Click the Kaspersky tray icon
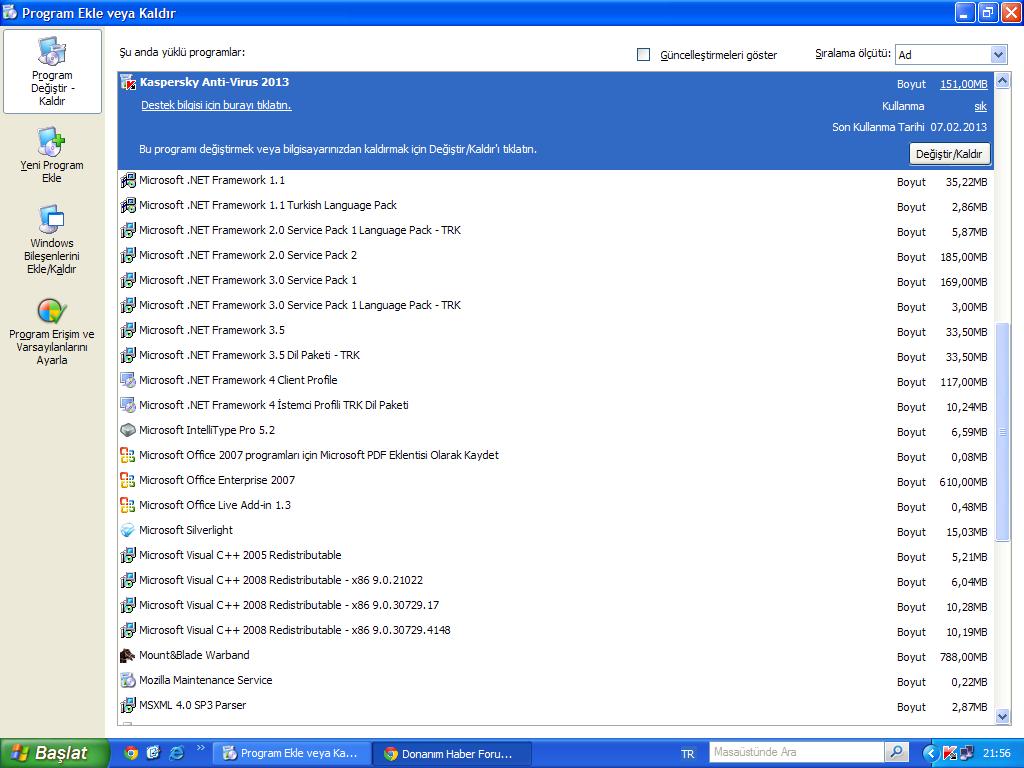 [950, 753]
